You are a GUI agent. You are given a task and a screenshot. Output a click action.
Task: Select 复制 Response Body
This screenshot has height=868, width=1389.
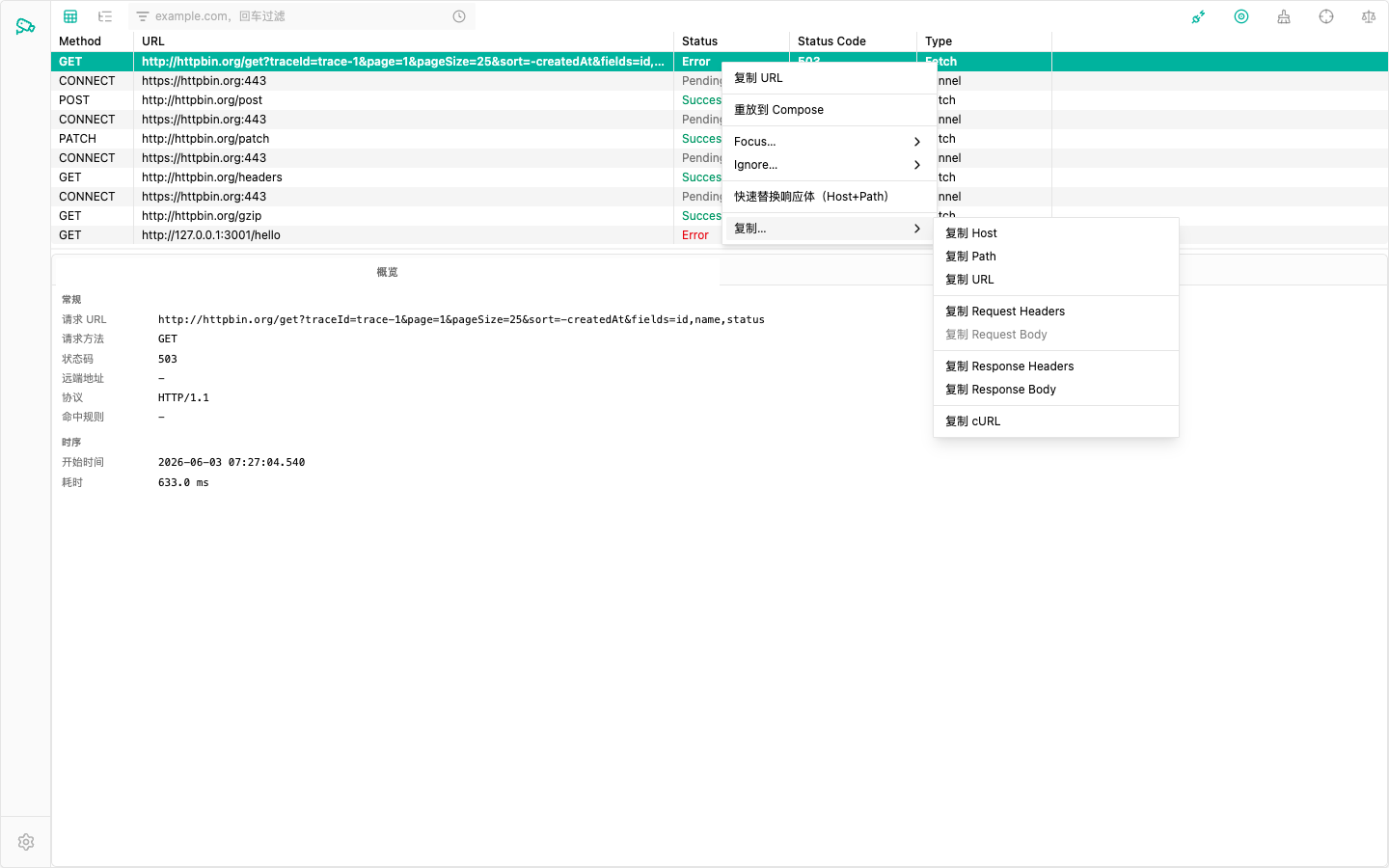point(1056,390)
